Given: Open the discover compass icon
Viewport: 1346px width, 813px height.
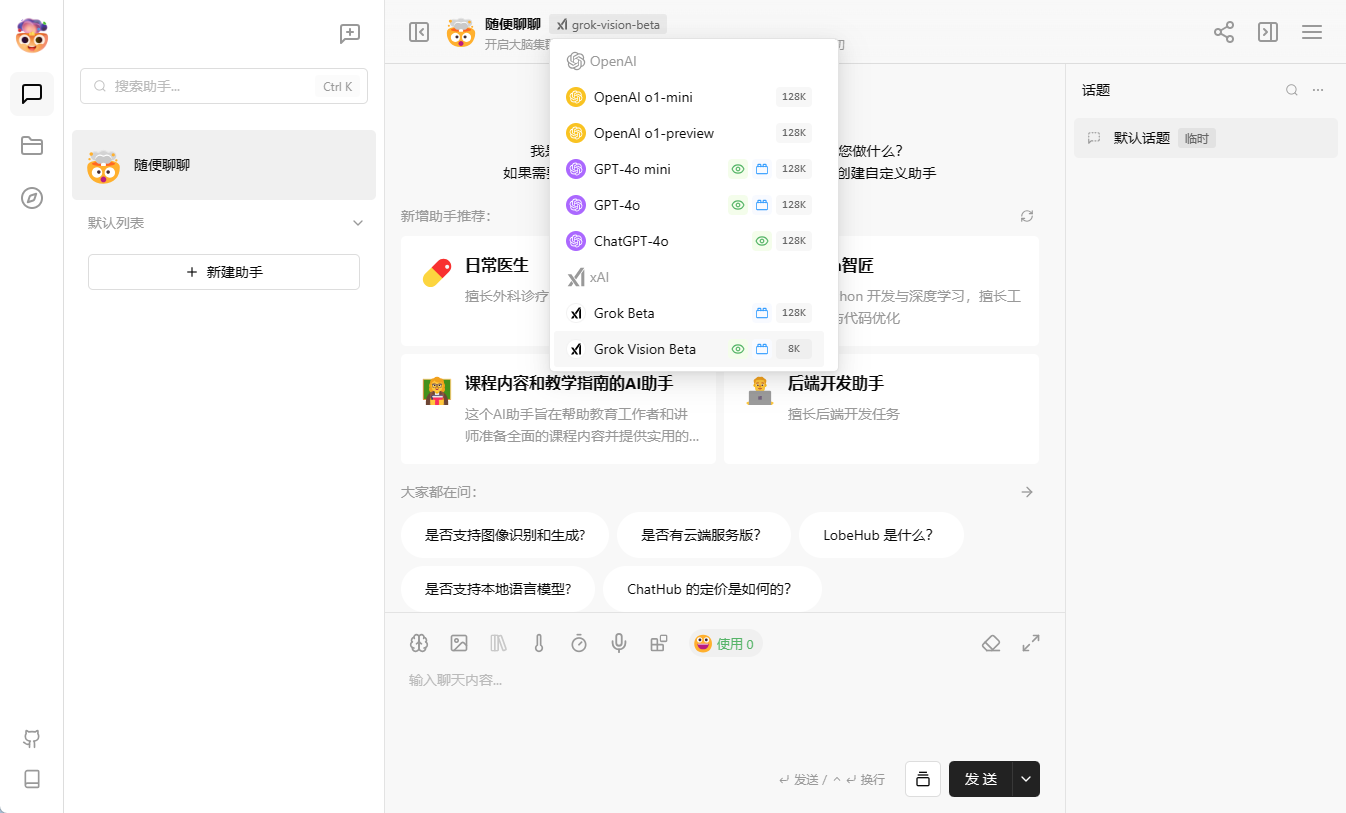Looking at the screenshot, I should [x=32, y=198].
